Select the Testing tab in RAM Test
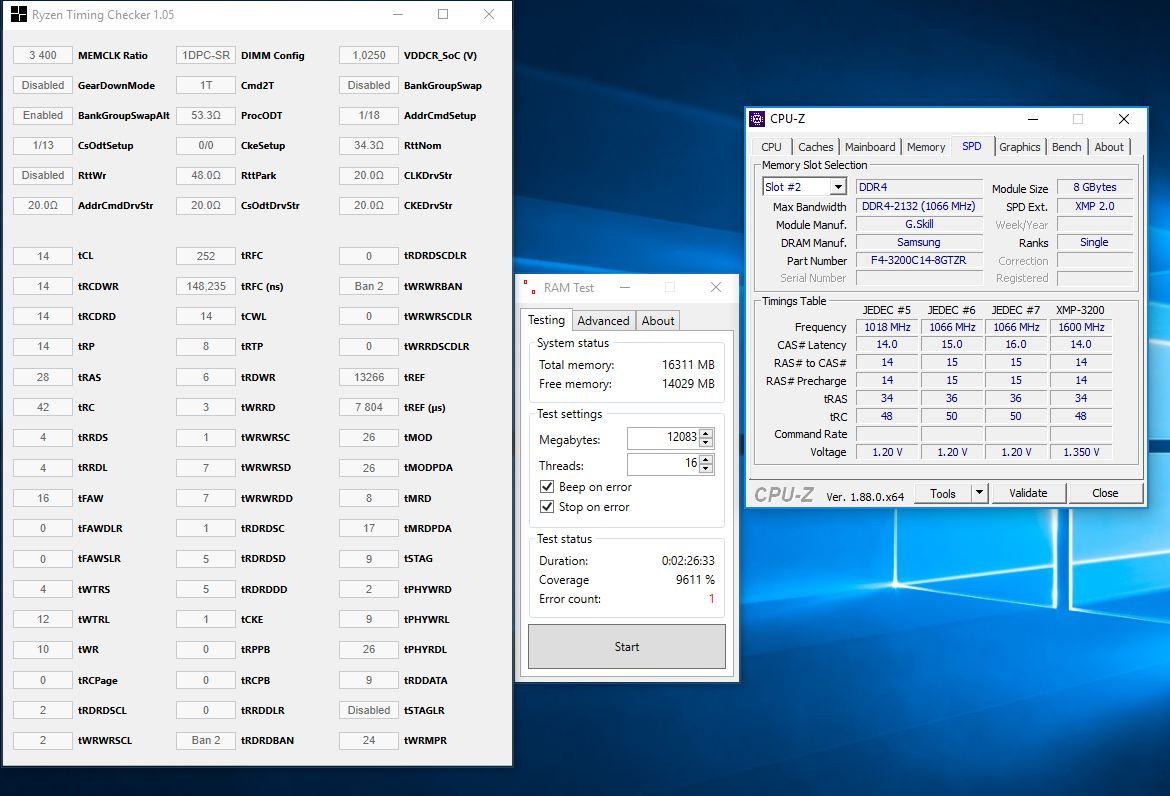 pos(546,319)
